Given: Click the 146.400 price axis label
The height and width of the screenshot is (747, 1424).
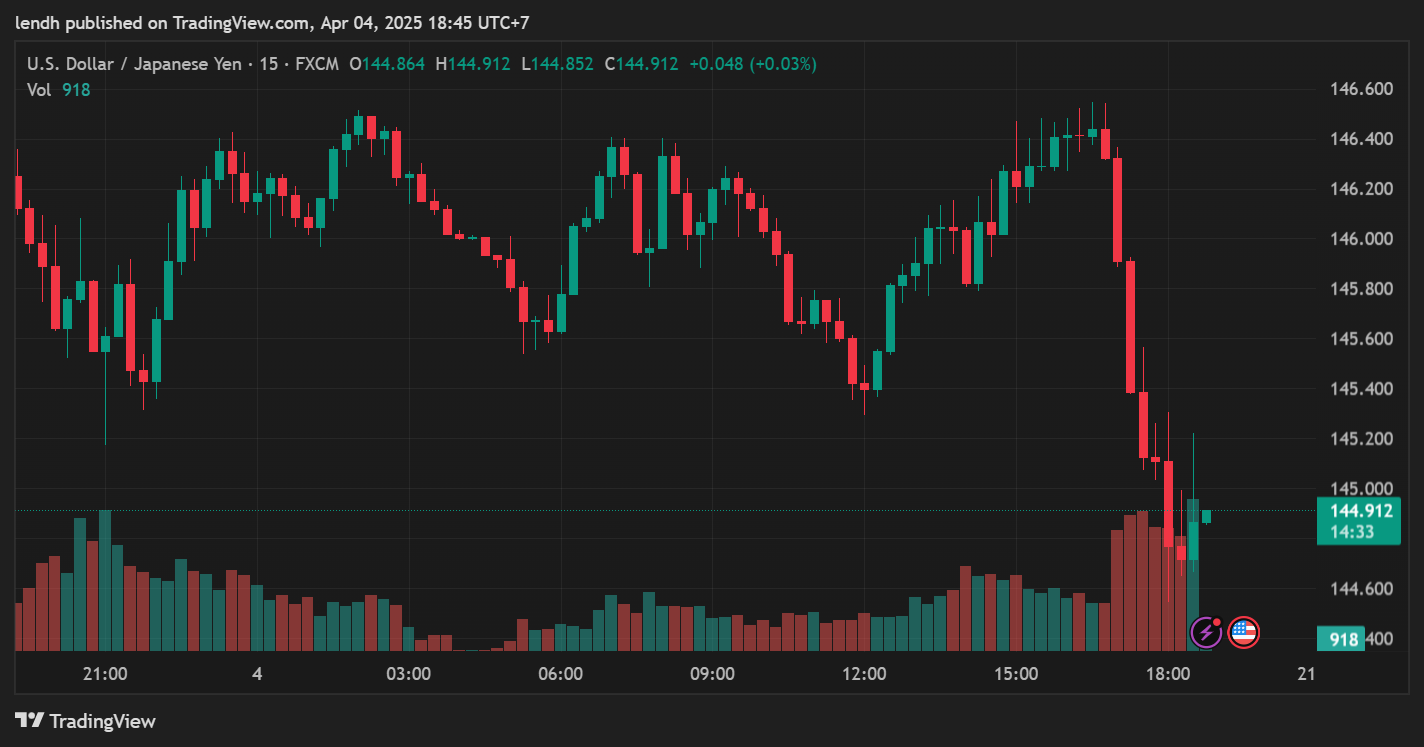Looking at the screenshot, I should click(1361, 139).
